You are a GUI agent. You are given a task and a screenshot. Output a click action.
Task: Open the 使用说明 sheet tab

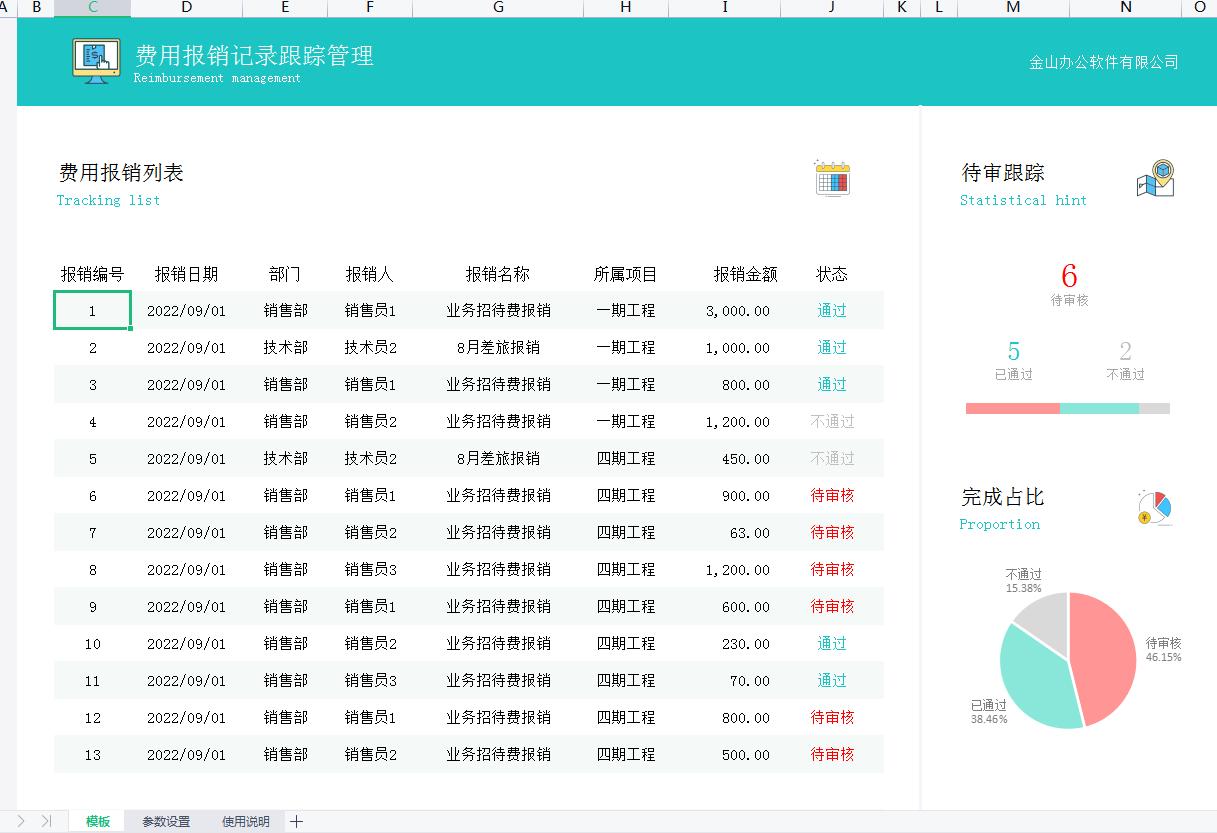click(x=244, y=820)
